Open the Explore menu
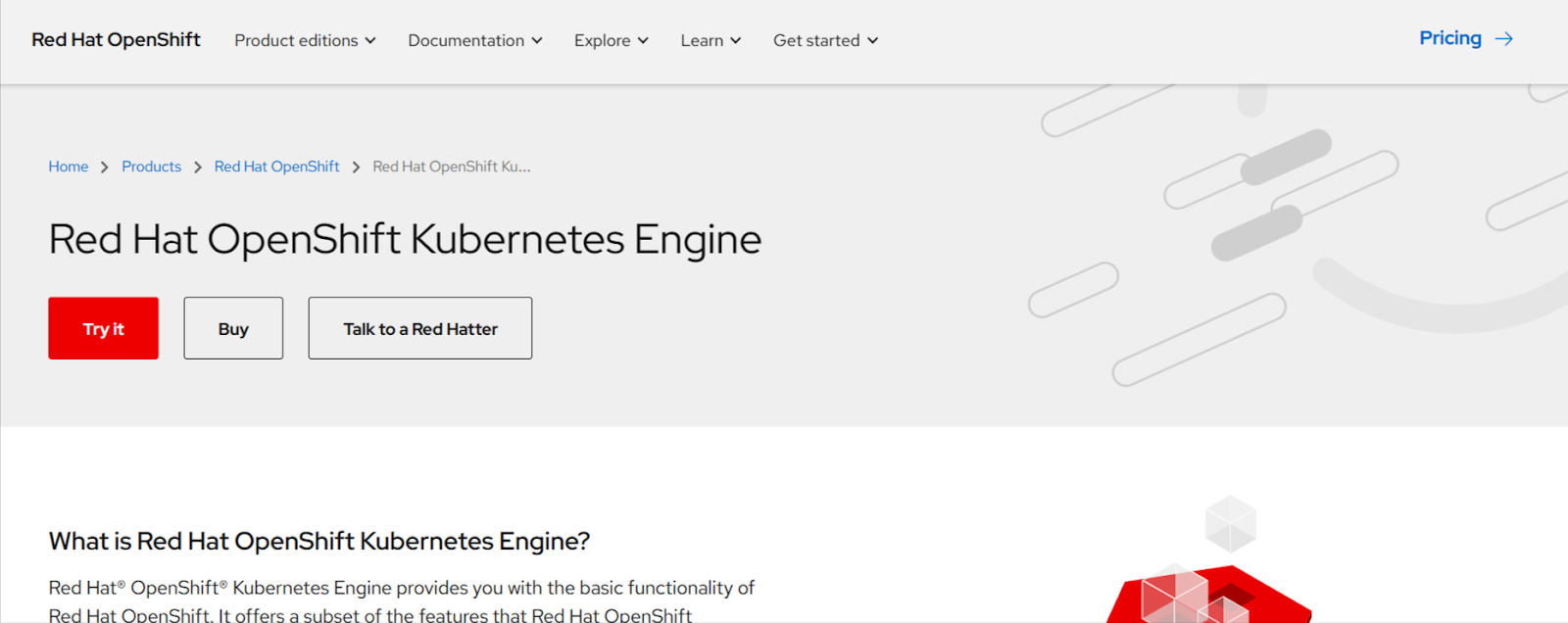Image resolution: width=1568 pixels, height=623 pixels. (612, 40)
